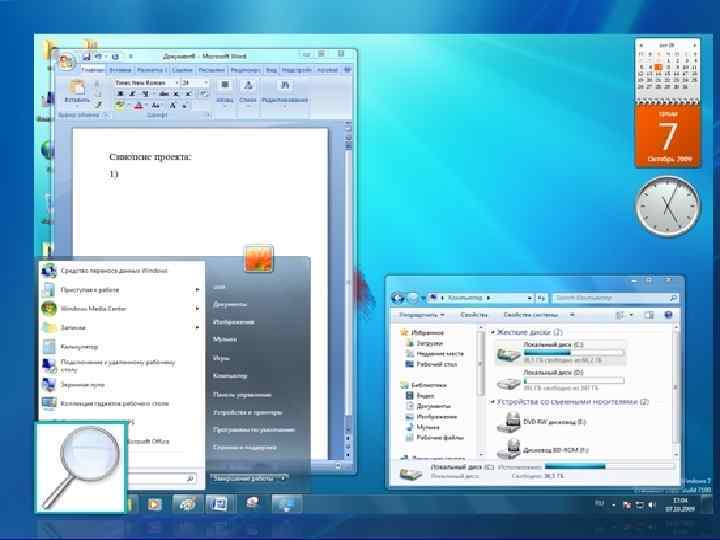Screen dimensions: 720x540
Task: Click the volume speaker icon in tray
Action: [x=652, y=505]
